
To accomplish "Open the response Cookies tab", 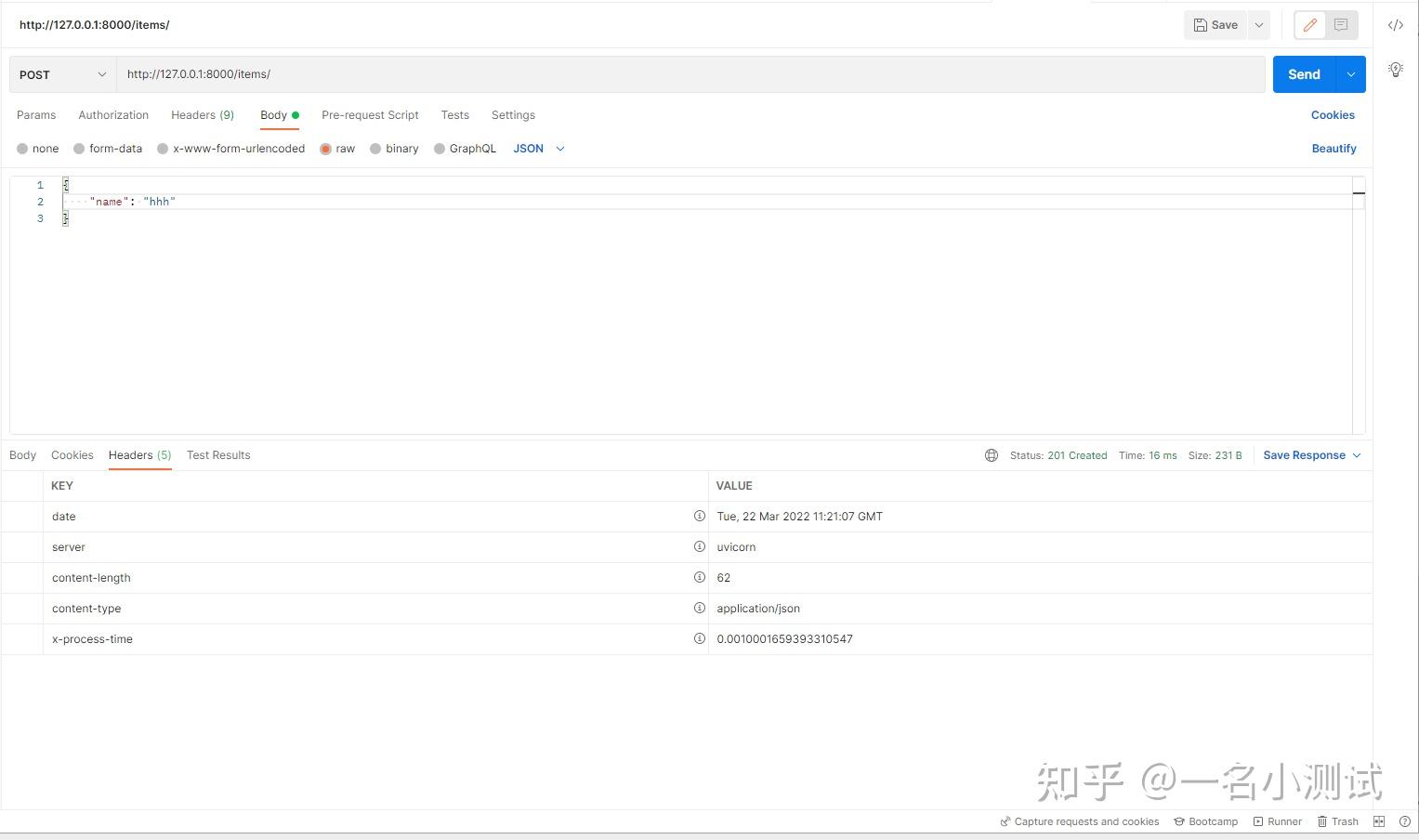I will 72,455.
